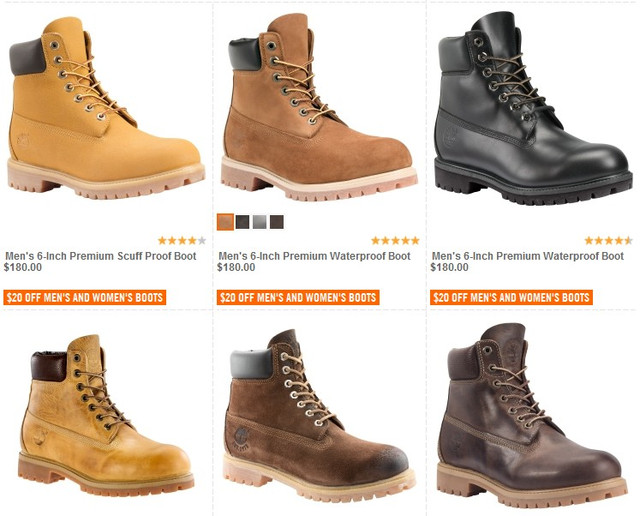The width and height of the screenshot is (640, 516).
Task: Open the middle Men's 6-Inch Premium Waterproof Boot link
Action: (x=314, y=256)
